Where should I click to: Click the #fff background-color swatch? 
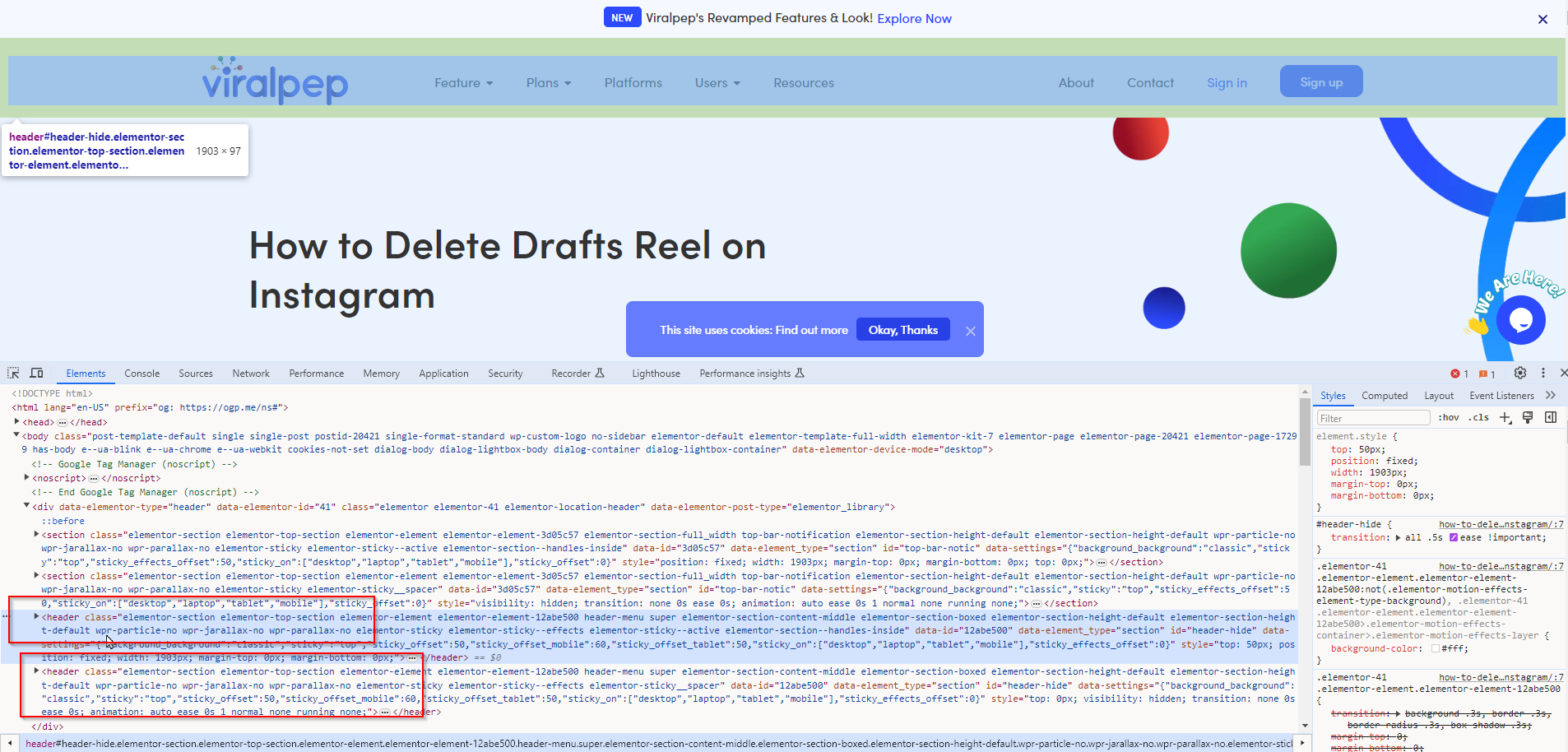pos(1436,649)
